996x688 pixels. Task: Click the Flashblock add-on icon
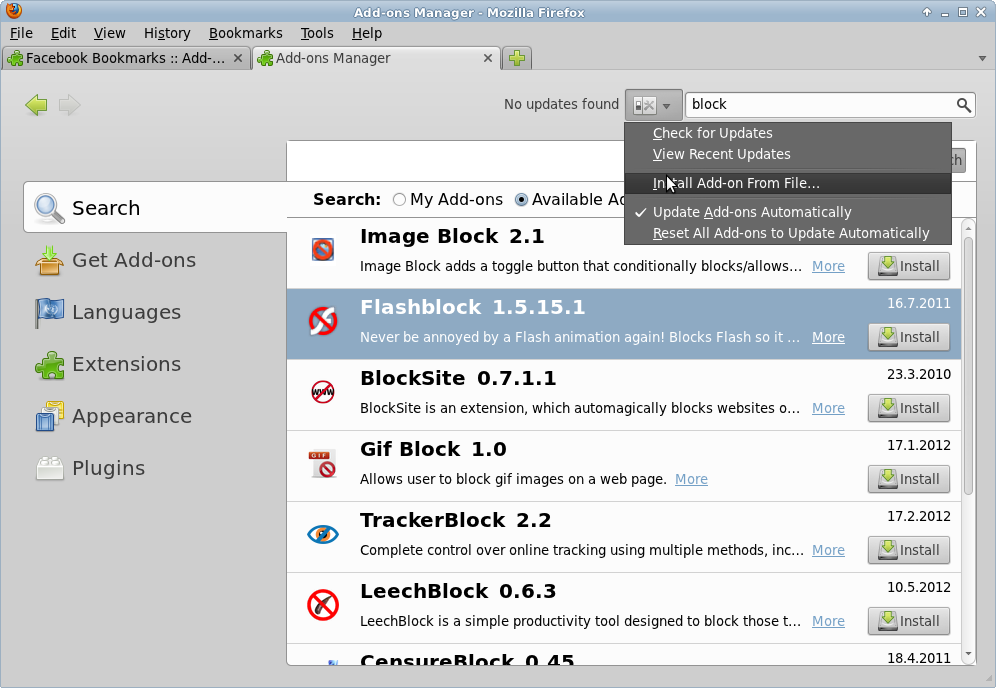323,321
